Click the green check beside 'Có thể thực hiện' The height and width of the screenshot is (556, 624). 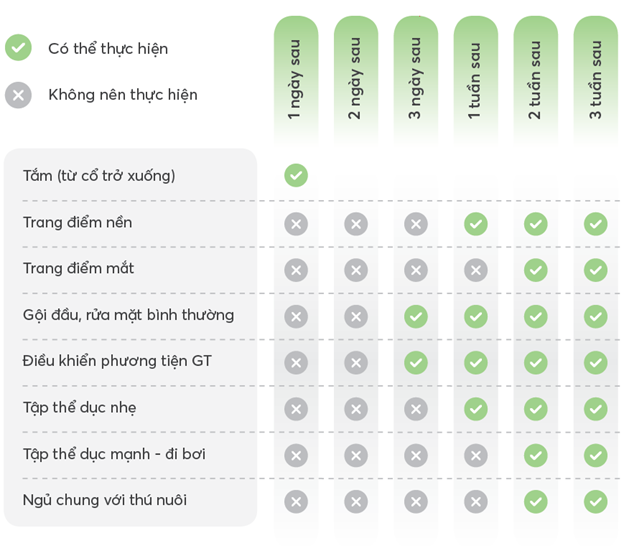(18, 48)
